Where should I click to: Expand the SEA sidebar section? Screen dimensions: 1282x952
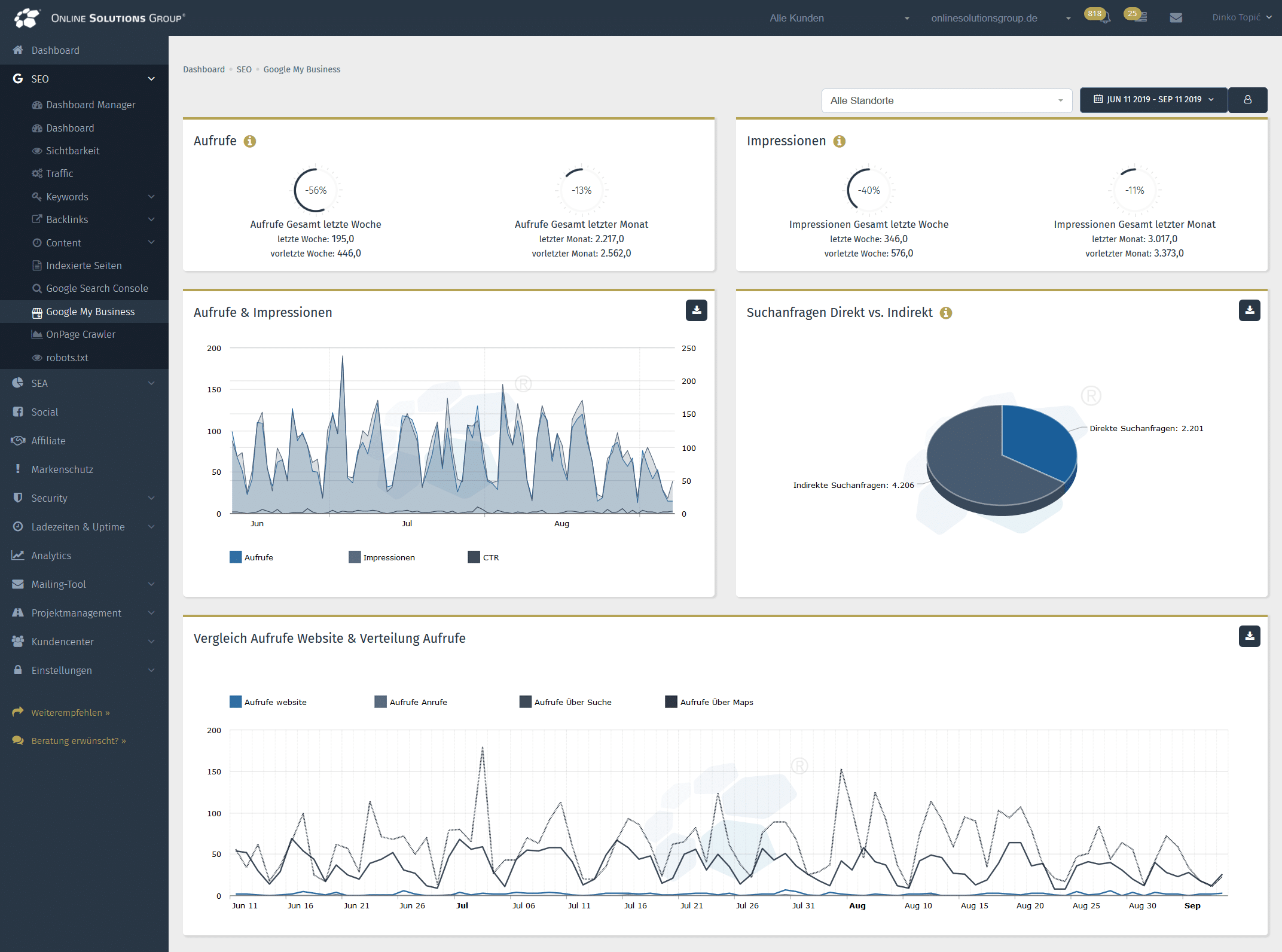point(84,383)
